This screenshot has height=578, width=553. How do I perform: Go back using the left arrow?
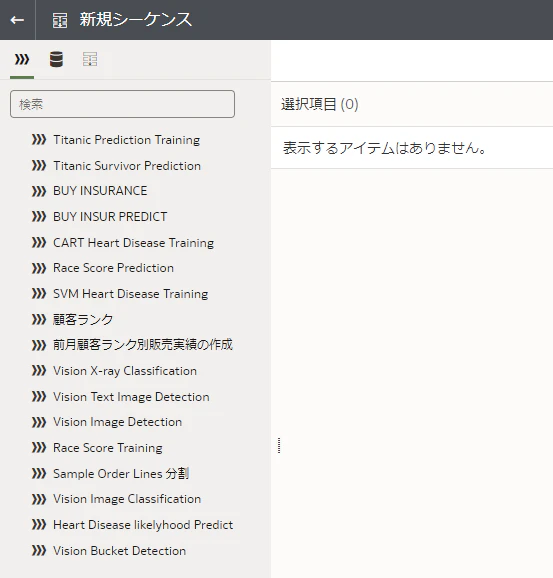click(17, 20)
